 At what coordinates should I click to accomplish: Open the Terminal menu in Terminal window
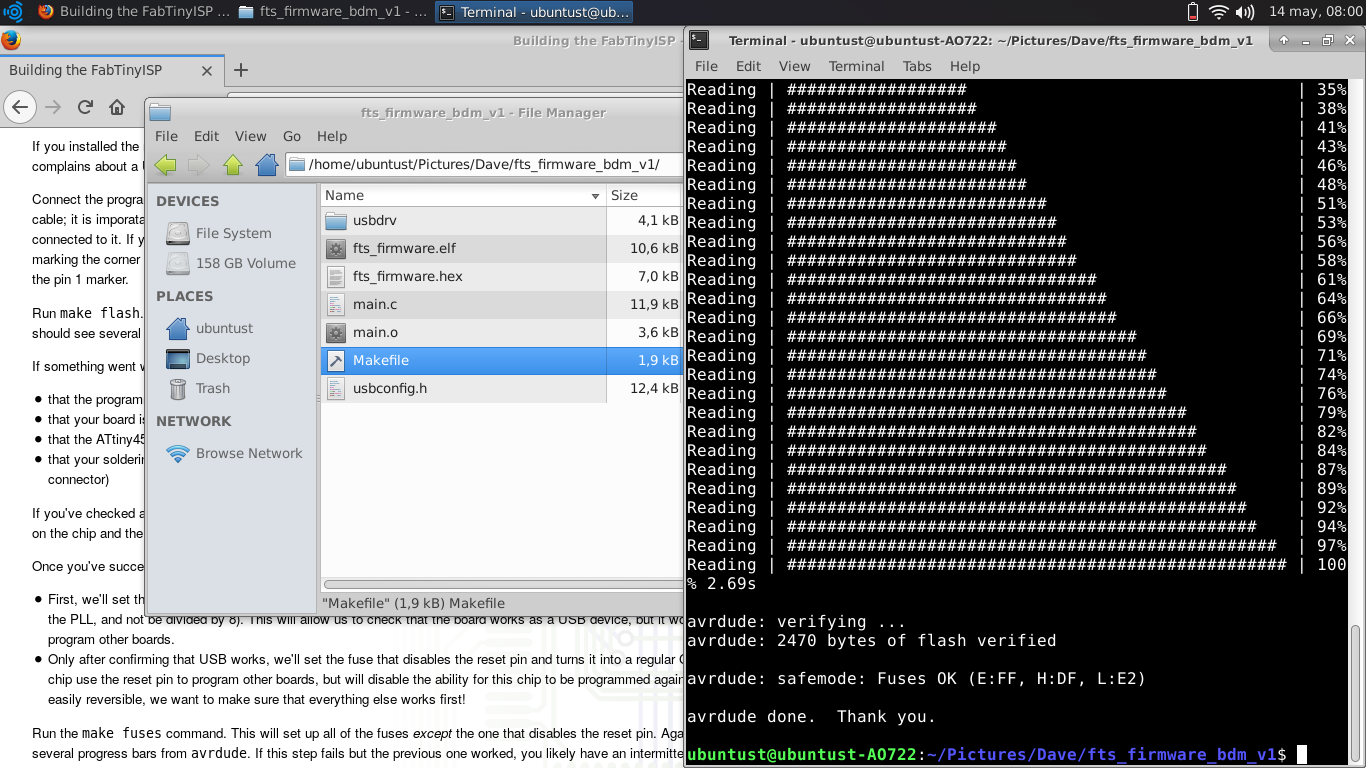coord(856,66)
